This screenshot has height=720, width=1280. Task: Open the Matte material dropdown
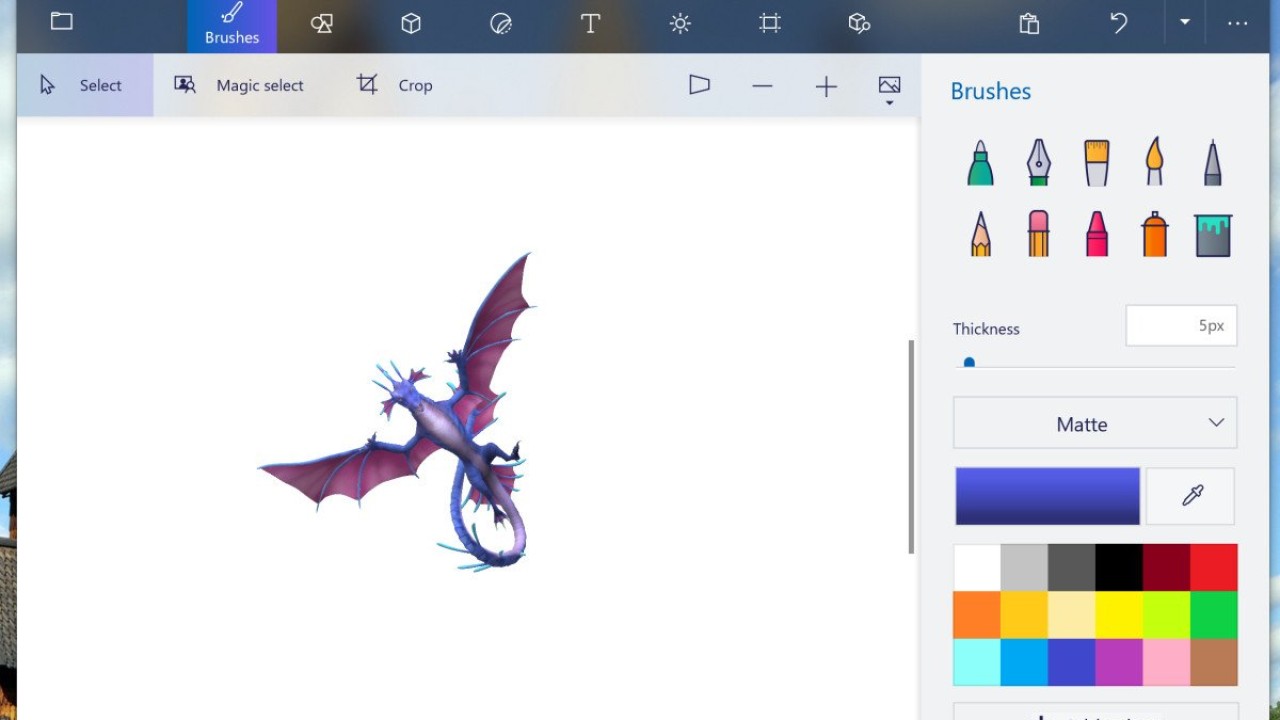coord(1095,423)
